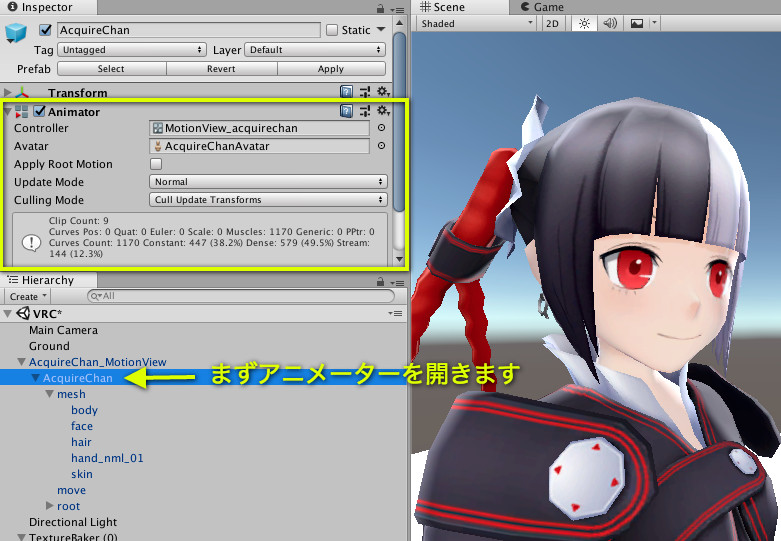Click the Inspector lock icon
The image size is (781, 541).
[x=381, y=8]
